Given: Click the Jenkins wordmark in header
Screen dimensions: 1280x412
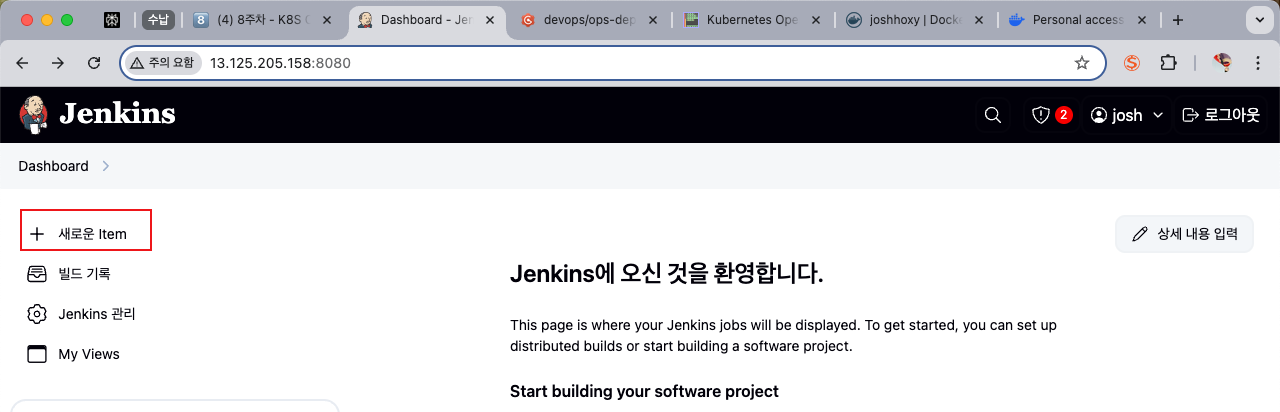Looking at the screenshot, I should [117, 114].
